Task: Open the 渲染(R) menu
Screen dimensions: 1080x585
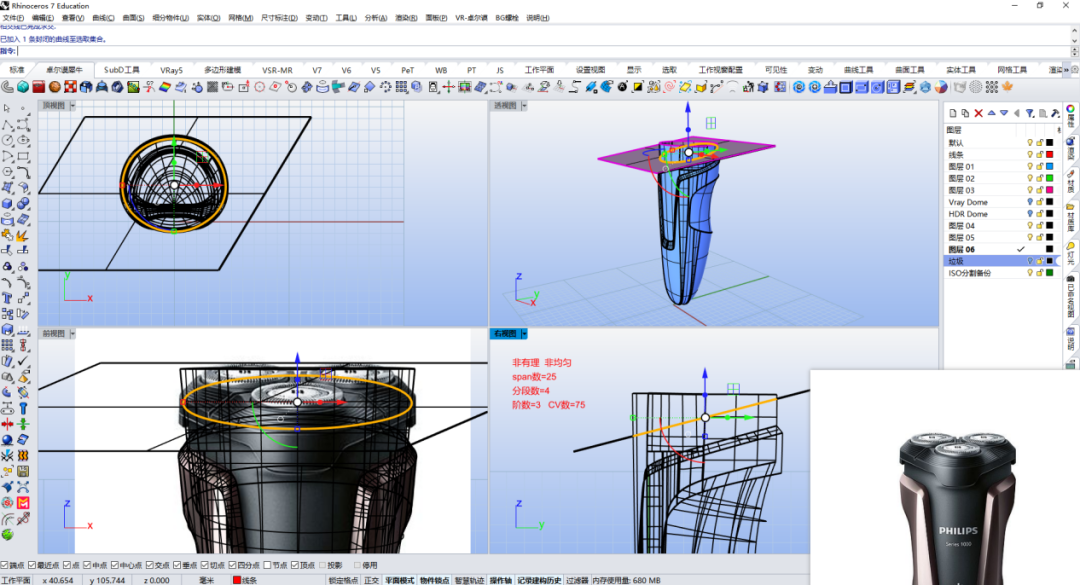Action: point(406,18)
